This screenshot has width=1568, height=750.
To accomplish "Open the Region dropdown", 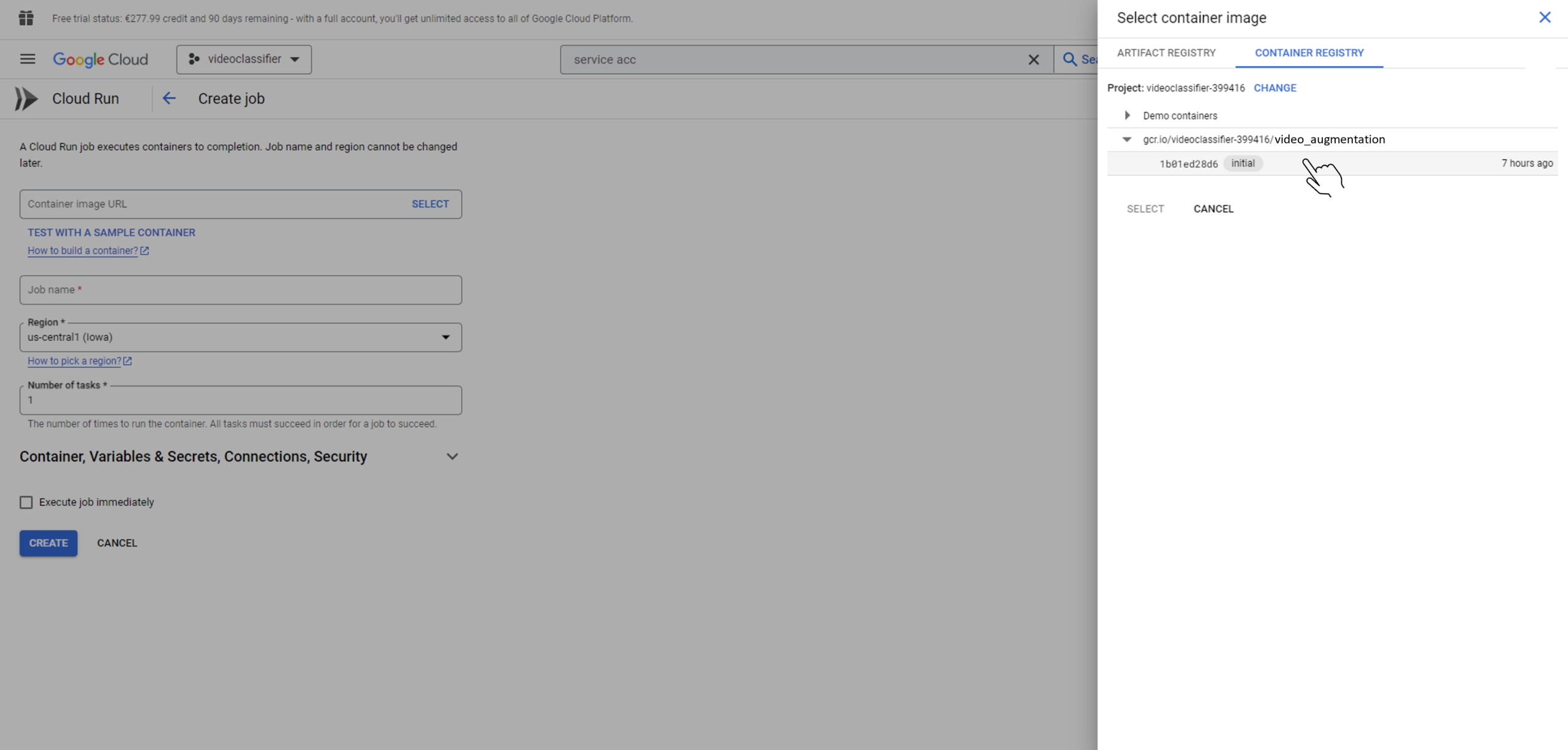I will [240, 338].
